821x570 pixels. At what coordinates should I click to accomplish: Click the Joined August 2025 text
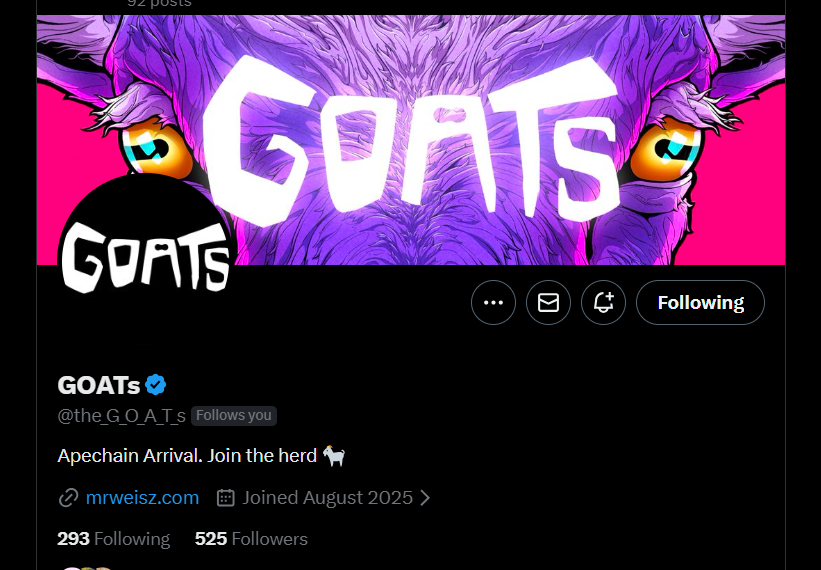coord(327,497)
